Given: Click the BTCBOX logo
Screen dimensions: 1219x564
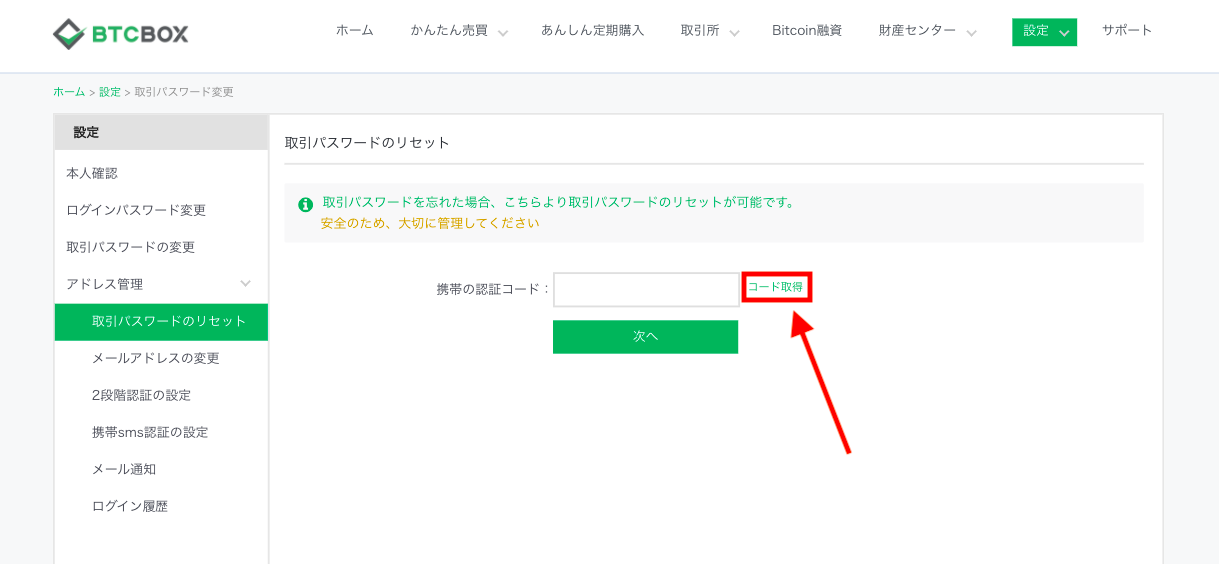Looking at the screenshot, I should coord(120,34).
